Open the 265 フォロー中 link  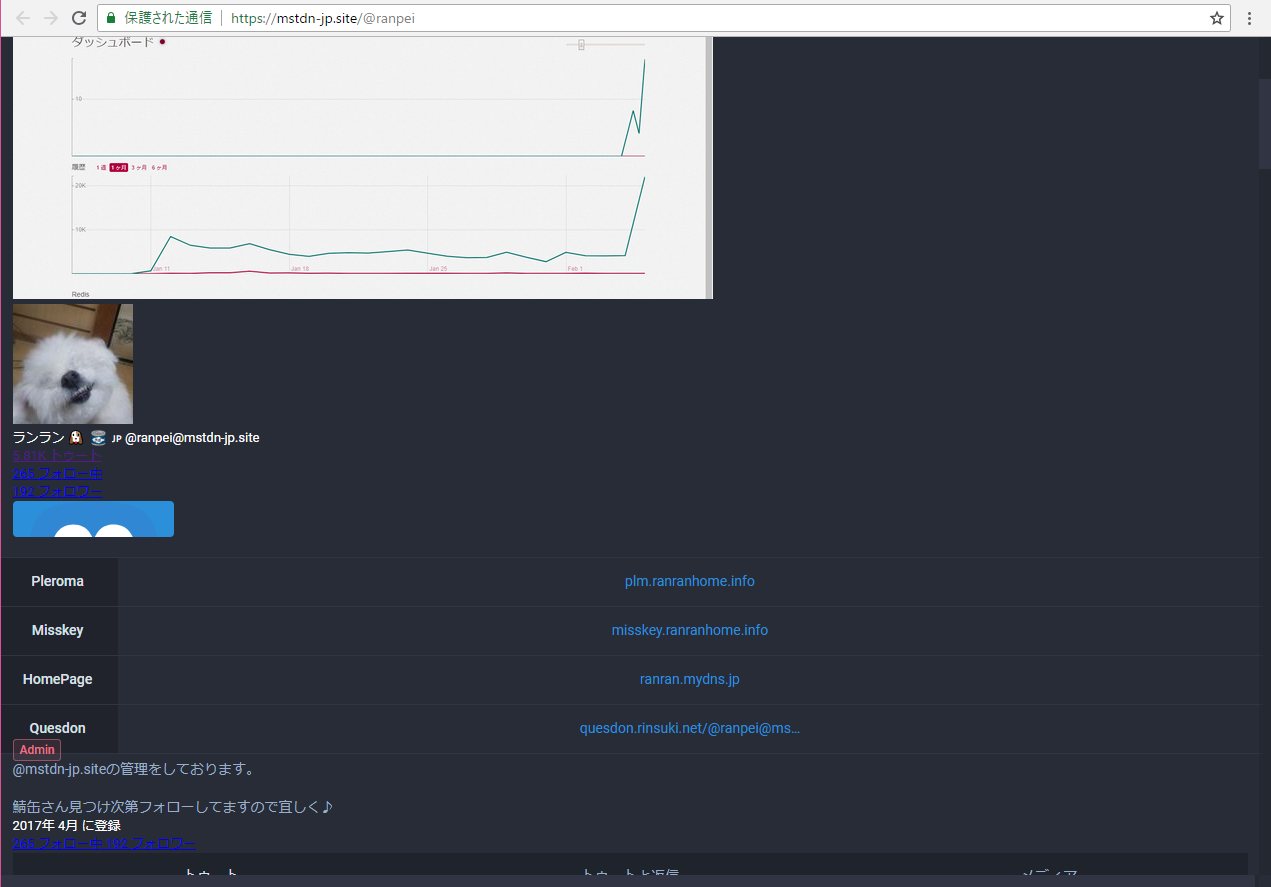(x=57, y=473)
